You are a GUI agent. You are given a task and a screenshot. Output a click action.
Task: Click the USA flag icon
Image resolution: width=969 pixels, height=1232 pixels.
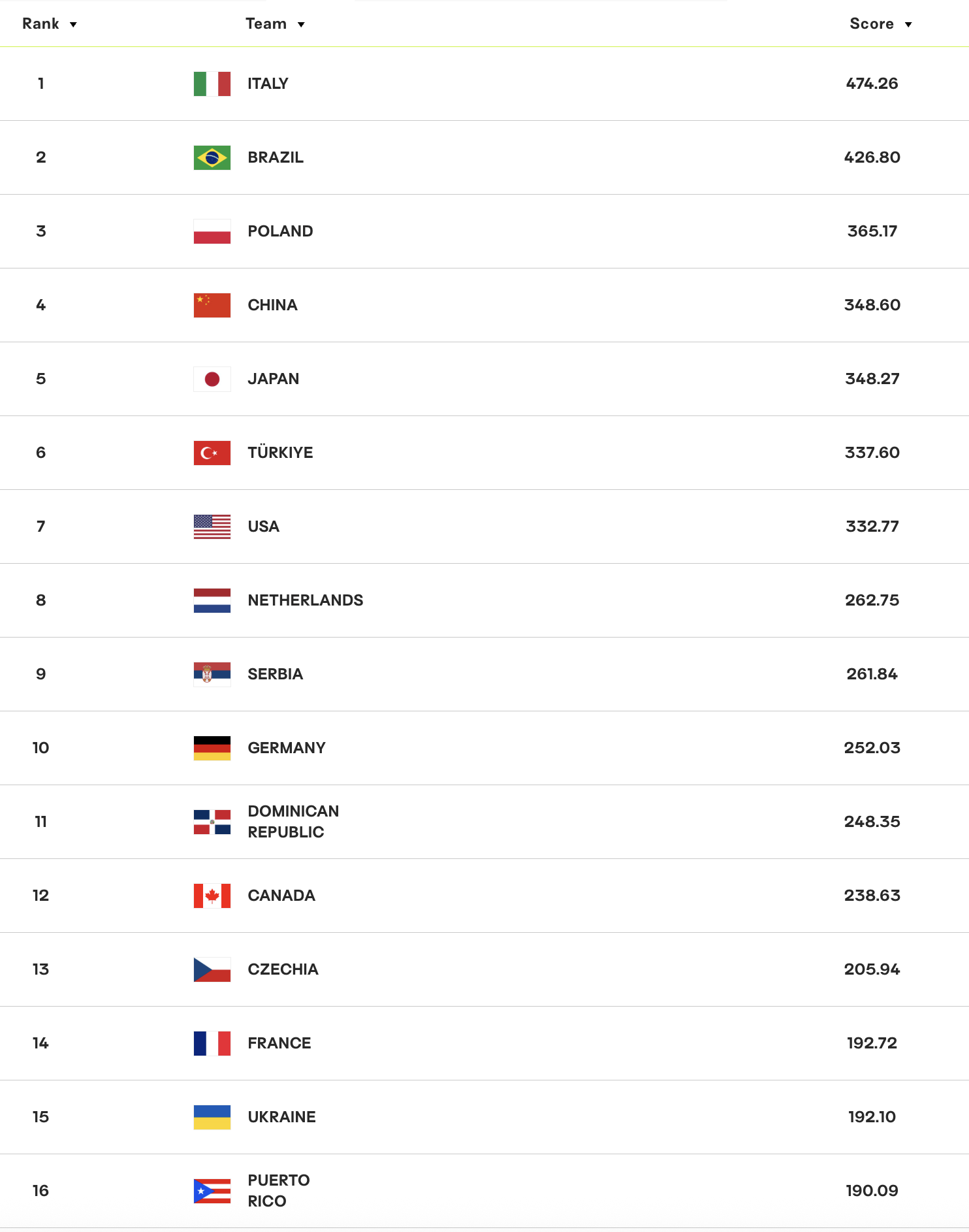click(212, 527)
